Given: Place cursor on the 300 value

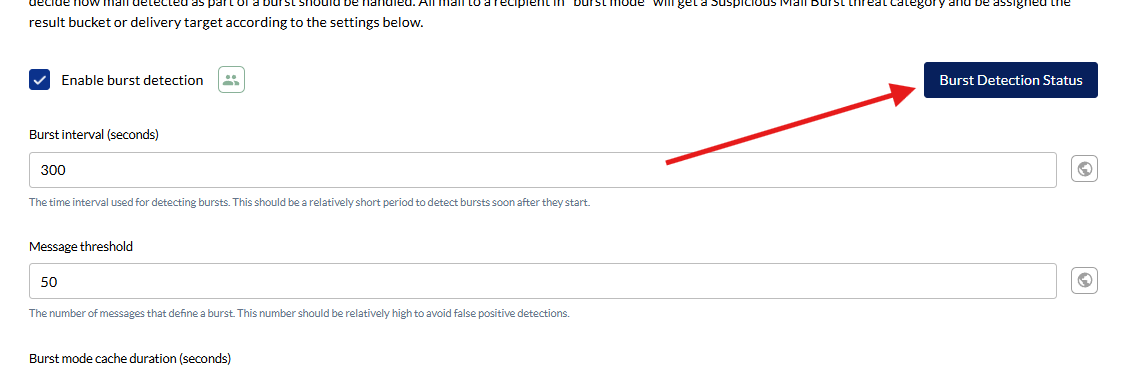Looking at the screenshot, I should [53, 170].
